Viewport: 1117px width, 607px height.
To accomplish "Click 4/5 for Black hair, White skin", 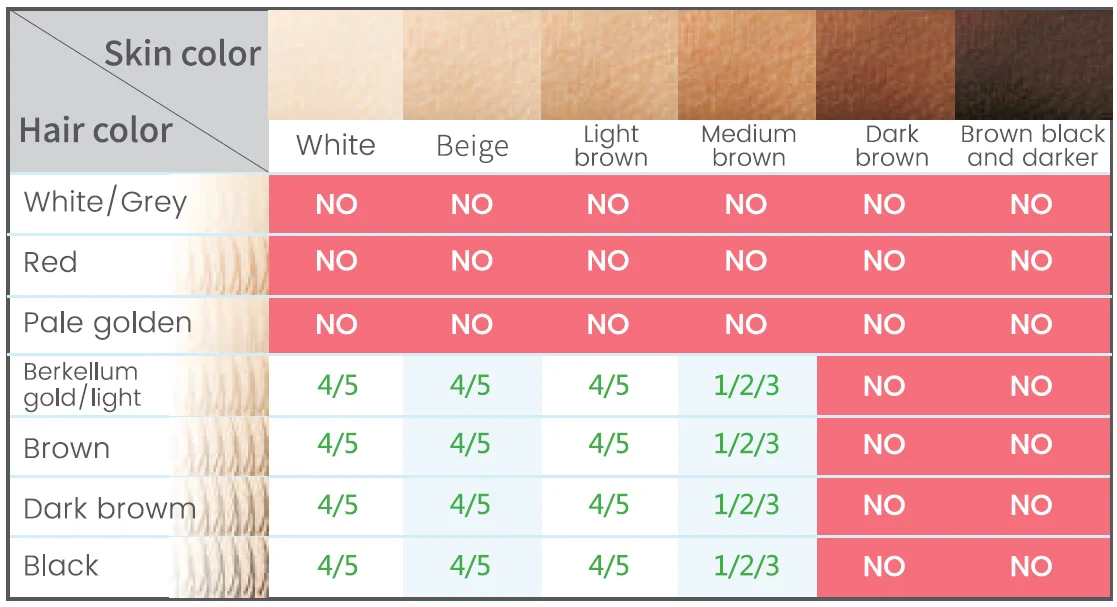I will coord(337,565).
